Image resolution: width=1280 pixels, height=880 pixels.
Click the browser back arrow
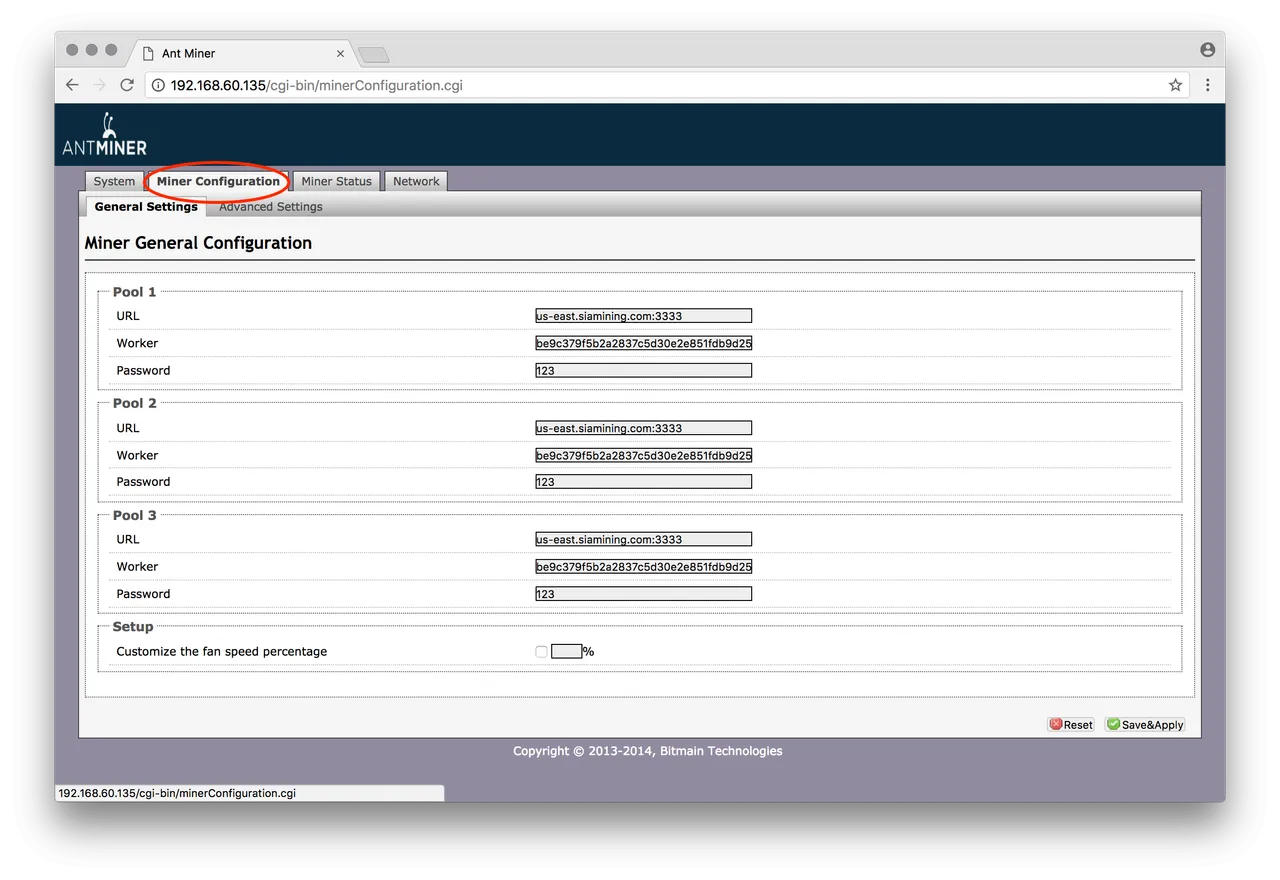coord(72,85)
